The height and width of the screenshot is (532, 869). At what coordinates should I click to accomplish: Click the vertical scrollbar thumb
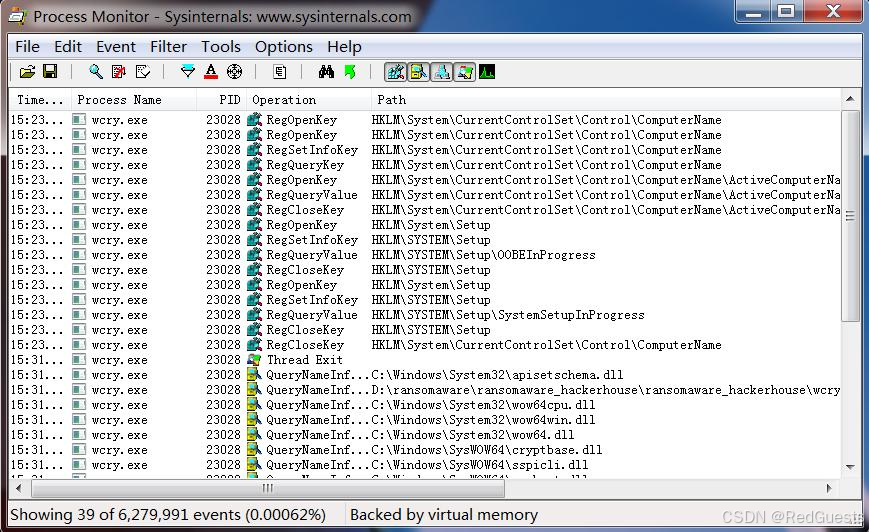pyautogui.click(x=850, y=216)
